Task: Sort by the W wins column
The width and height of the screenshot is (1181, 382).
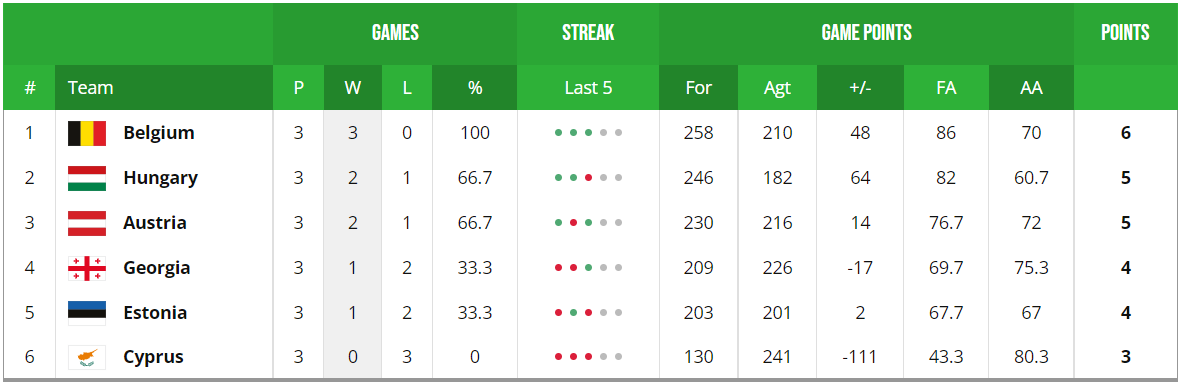Action: point(352,87)
